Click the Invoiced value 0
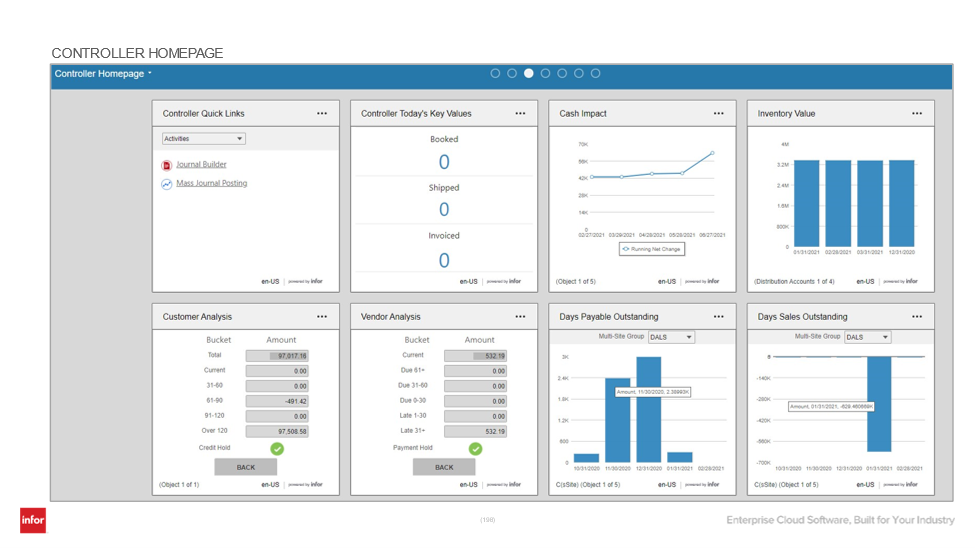The width and height of the screenshot is (975, 548). click(444, 261)
